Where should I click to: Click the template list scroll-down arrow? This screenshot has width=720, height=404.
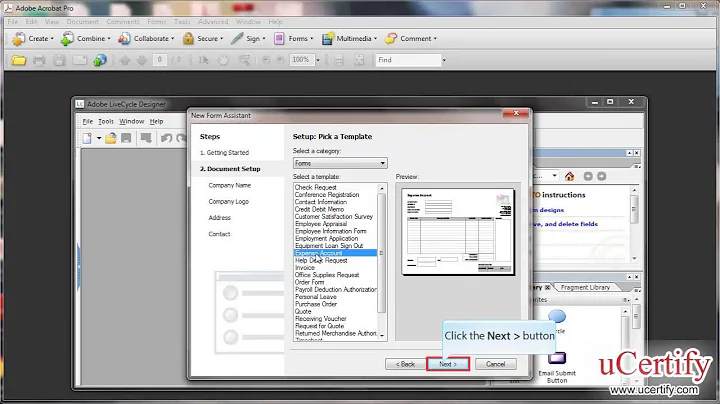[382, 336]
